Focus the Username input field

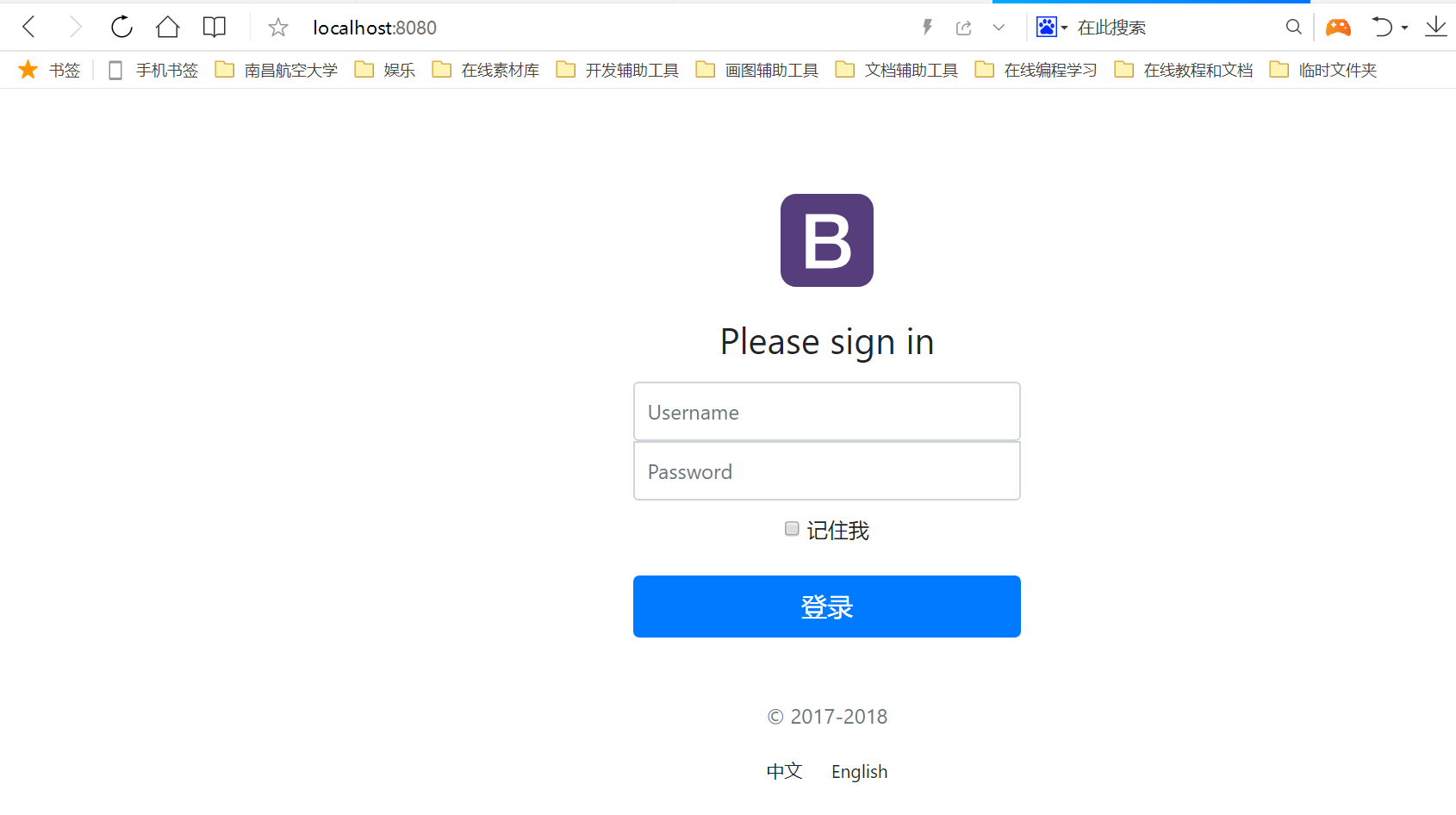(x=827, y=412)
